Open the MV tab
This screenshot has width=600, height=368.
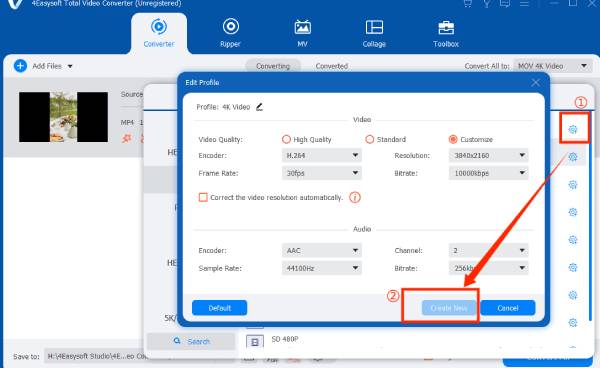[x=302, y=34]
